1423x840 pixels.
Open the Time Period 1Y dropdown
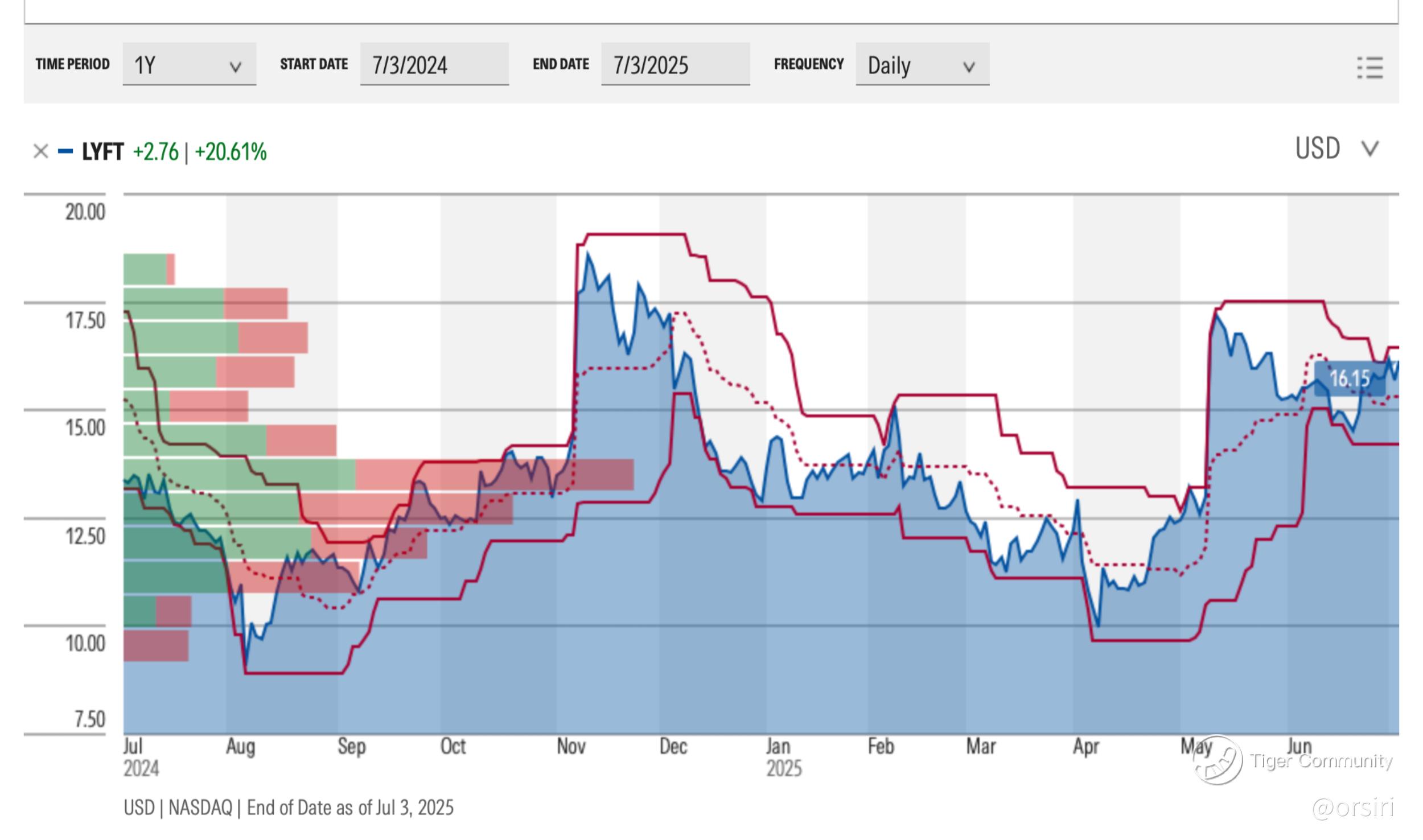[x=189, y=65]
